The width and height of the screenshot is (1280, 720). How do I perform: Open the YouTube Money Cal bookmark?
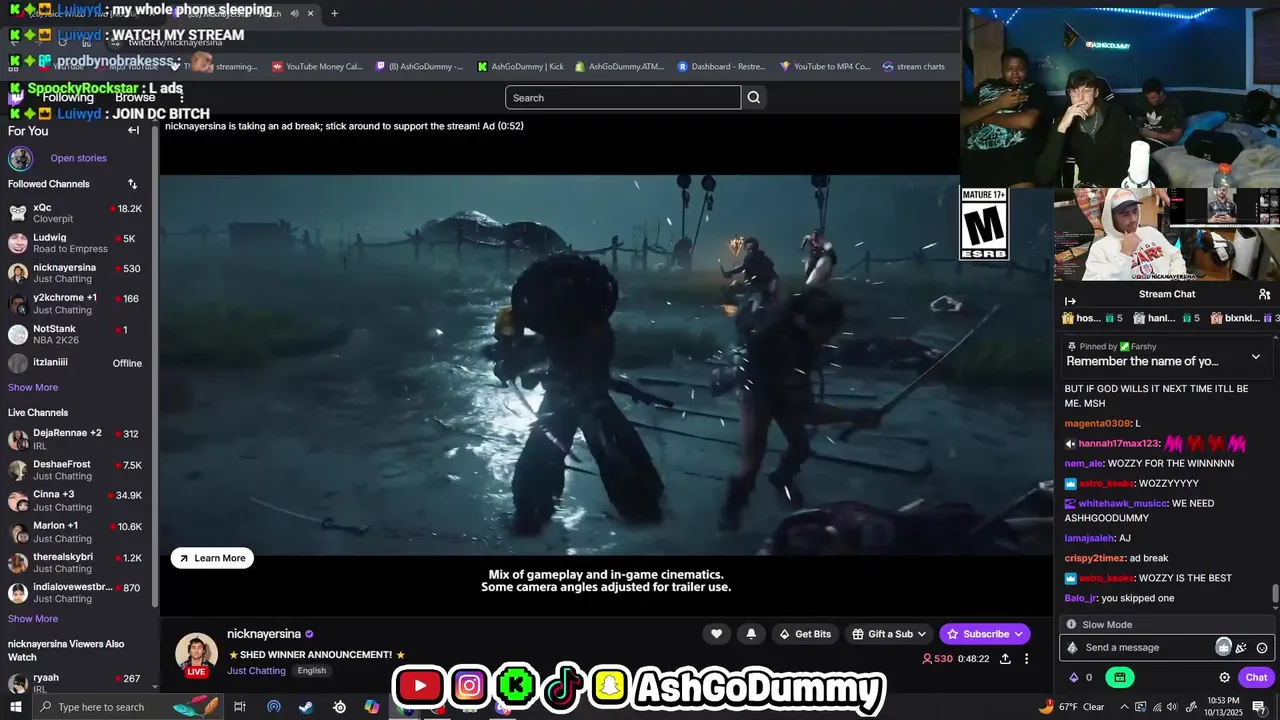[317, 67]
